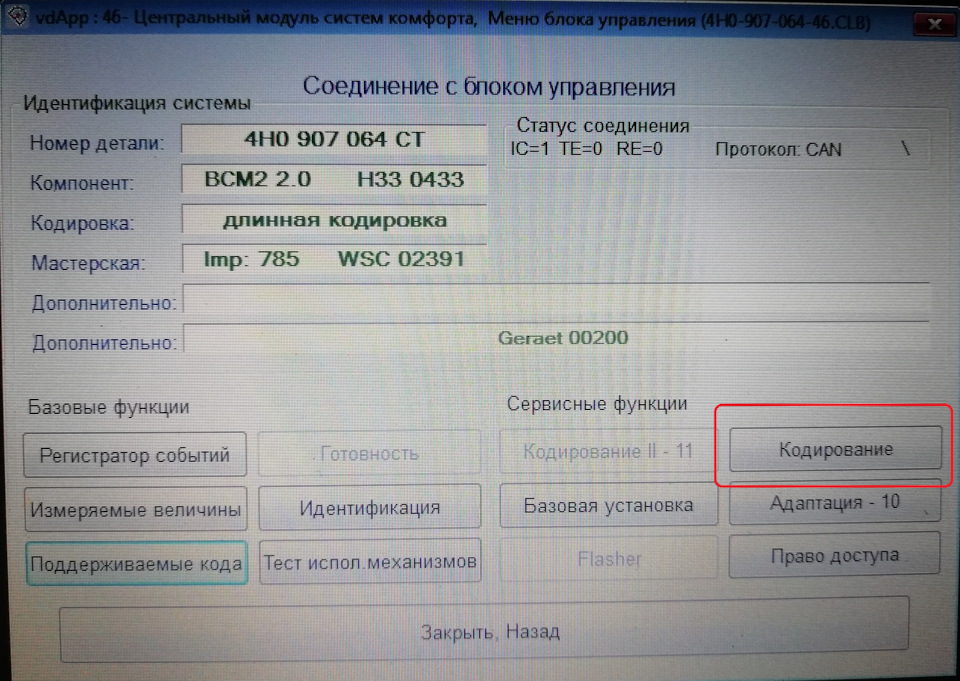
Task: Click the disabled Готовность button
Action: point(369,453)
